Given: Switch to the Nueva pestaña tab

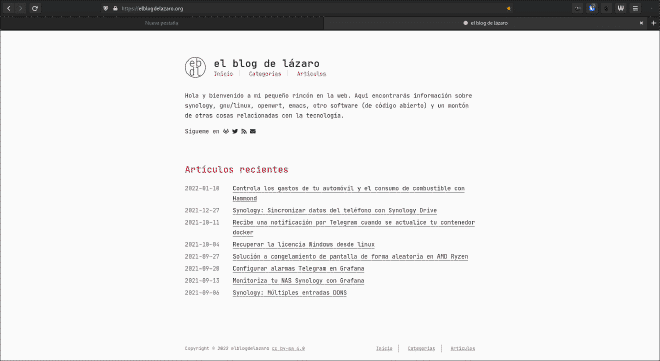Looking at the screenshot, I should pyautogui.click(x=162, y=23).
